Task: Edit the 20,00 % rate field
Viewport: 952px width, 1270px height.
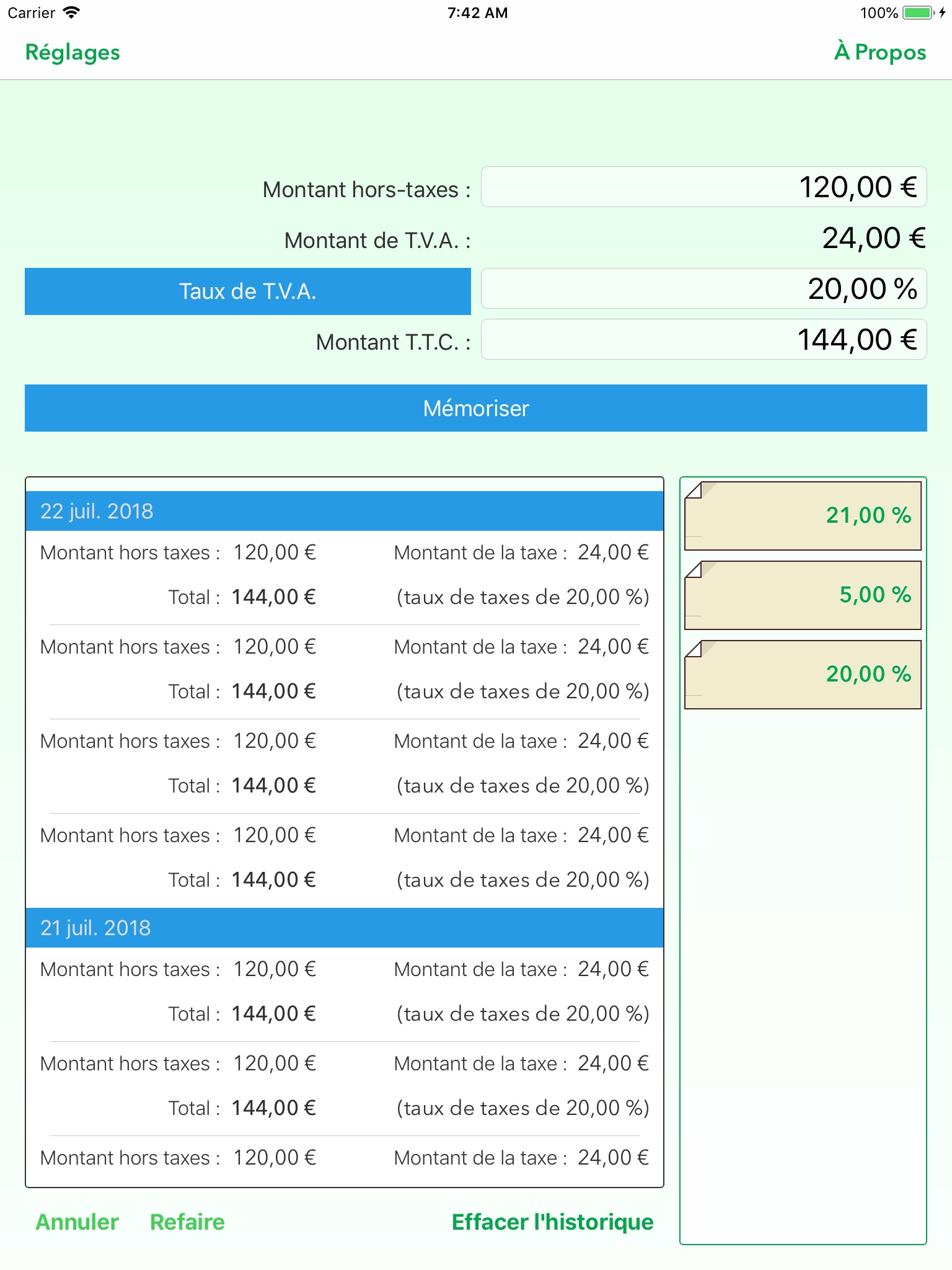Action: [703, 288]
